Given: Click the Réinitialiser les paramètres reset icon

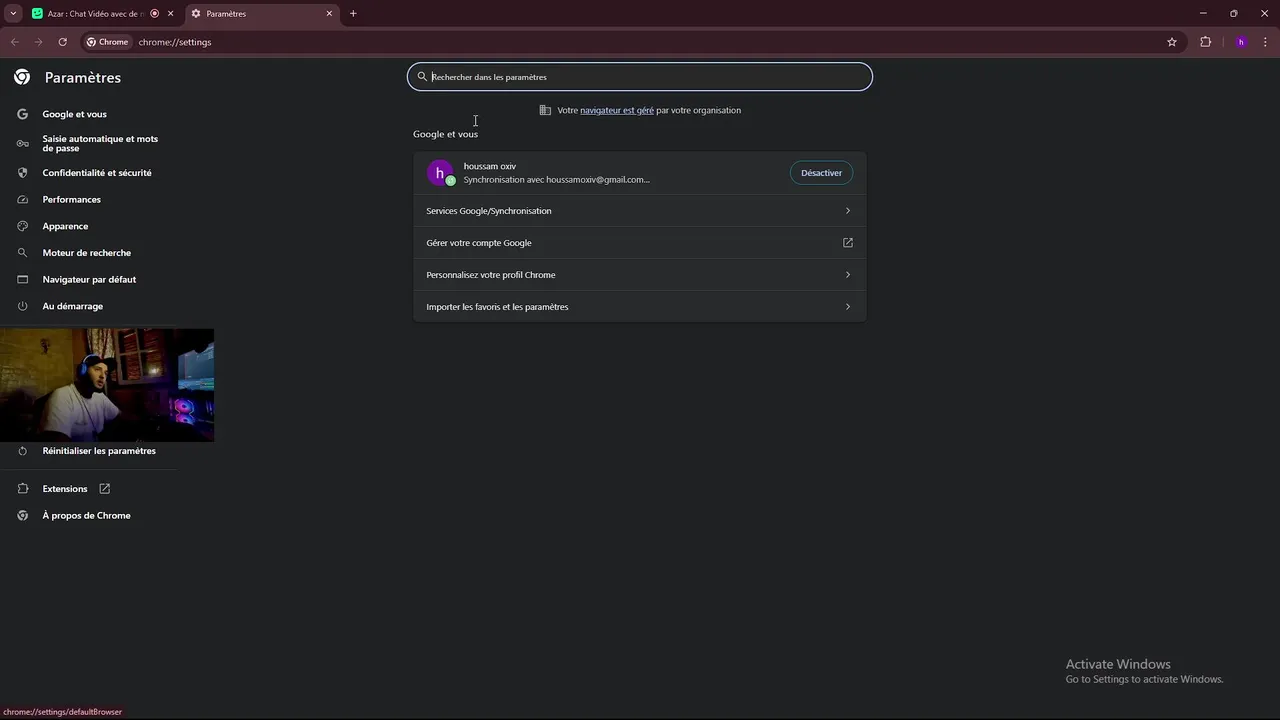Looking at the screenshot, I should pos(22,451).
